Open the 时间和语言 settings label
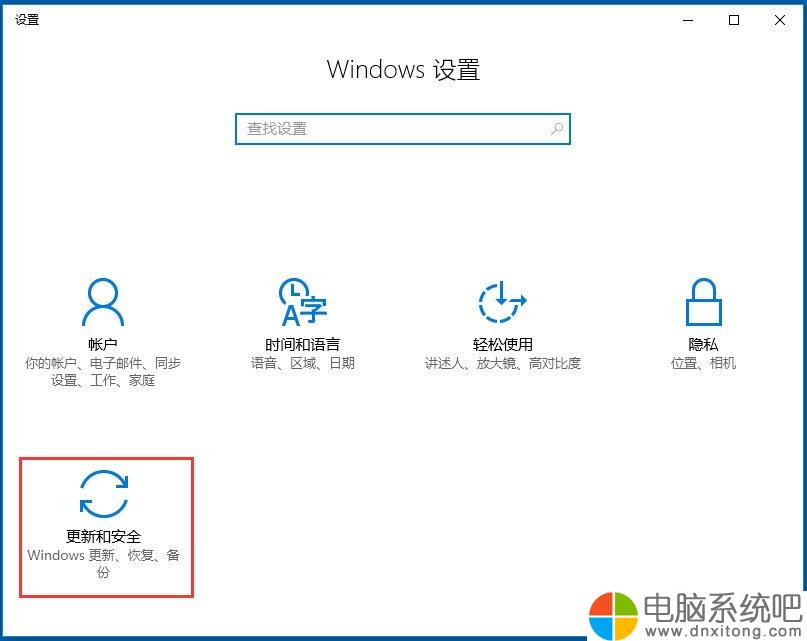Image resolution: width=807 pixels, height=641 pixels. coord(303,344)
